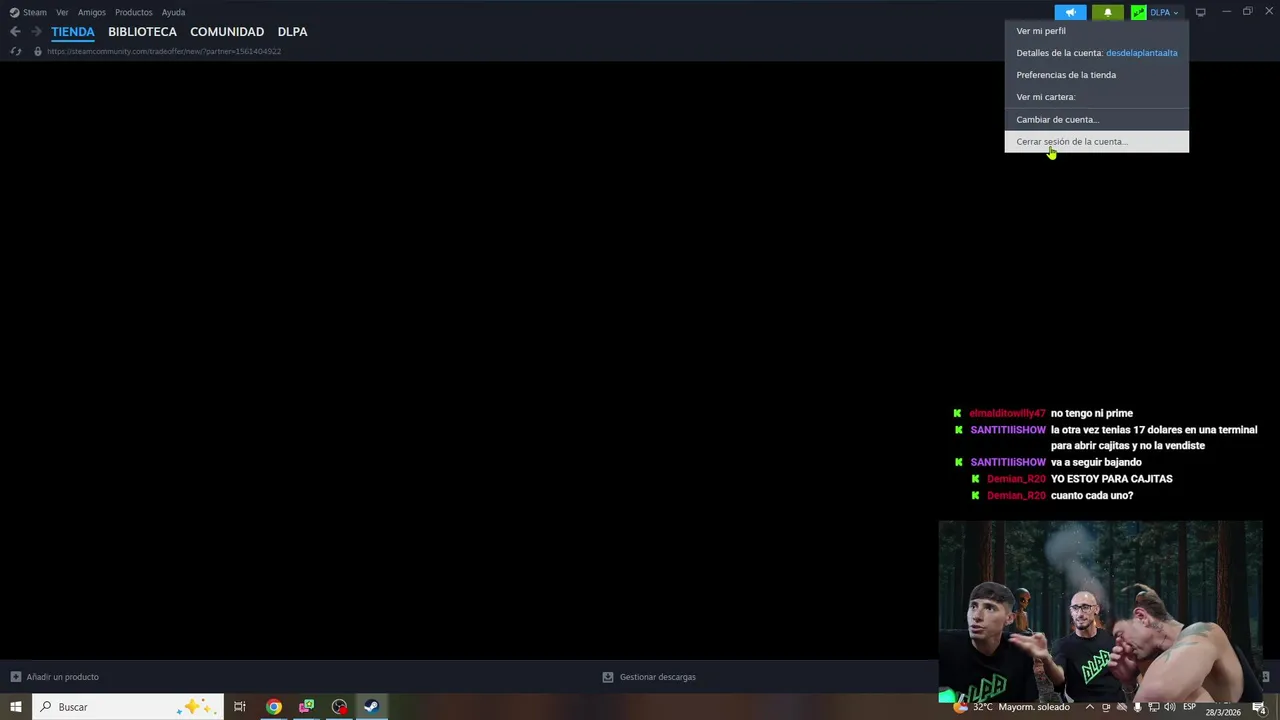Open network settings tray icon

[x=1153, y=707]
